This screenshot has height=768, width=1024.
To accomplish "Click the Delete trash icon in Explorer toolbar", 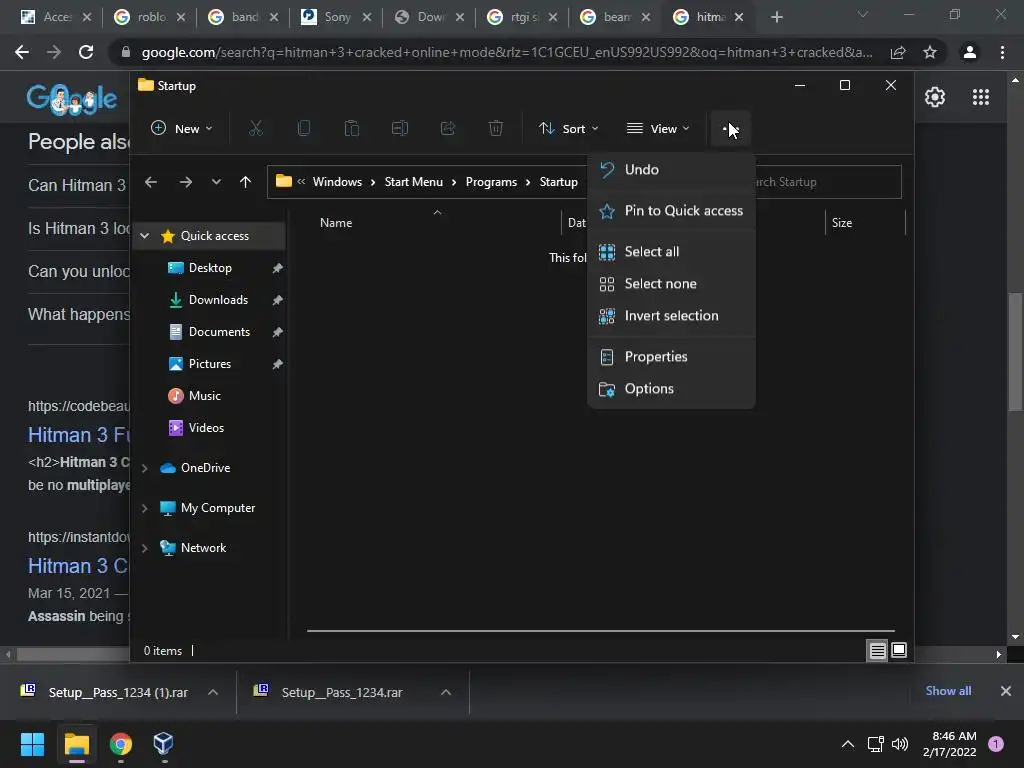I will click(496, 129).
